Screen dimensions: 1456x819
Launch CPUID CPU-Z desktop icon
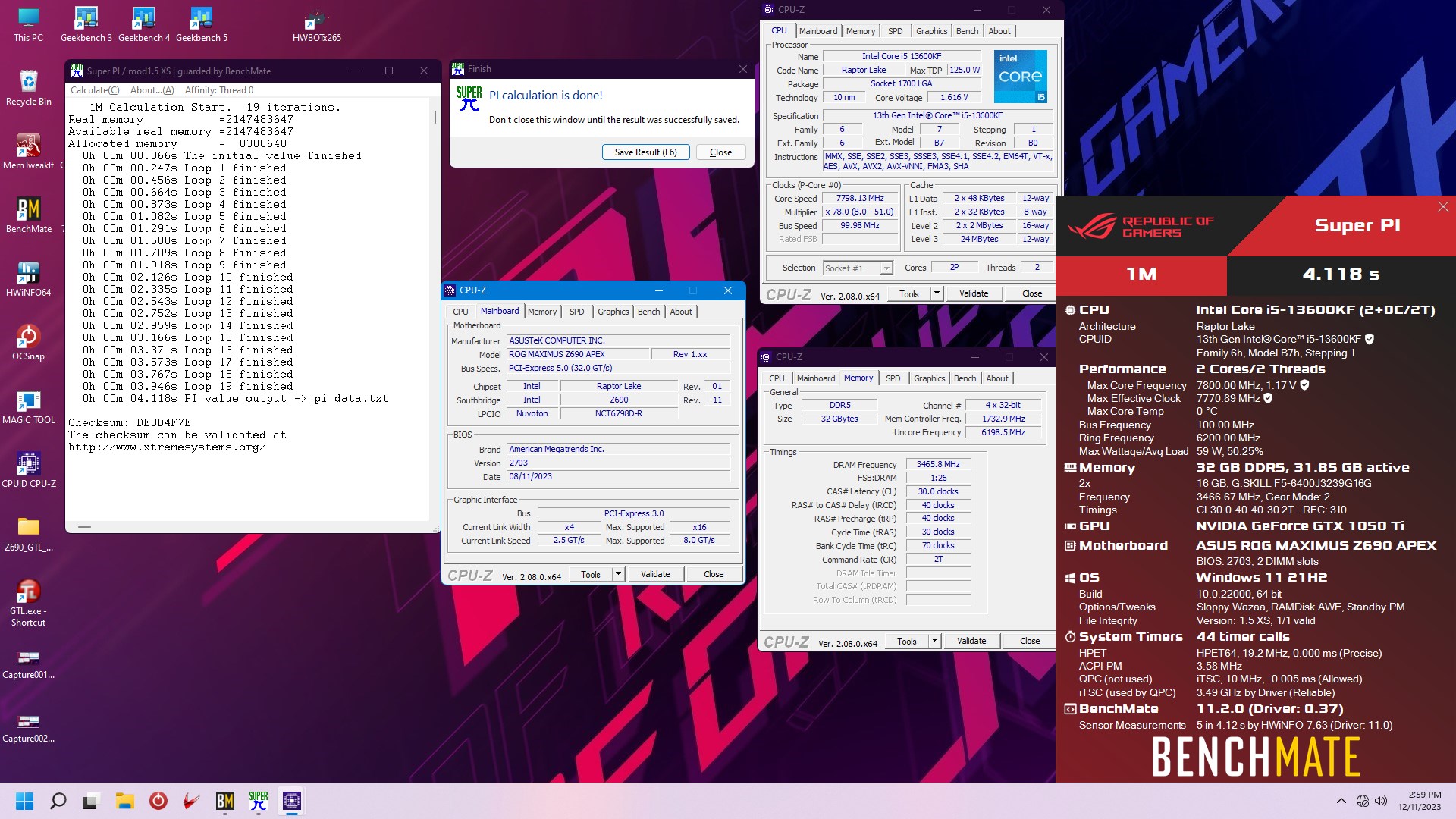28,470
